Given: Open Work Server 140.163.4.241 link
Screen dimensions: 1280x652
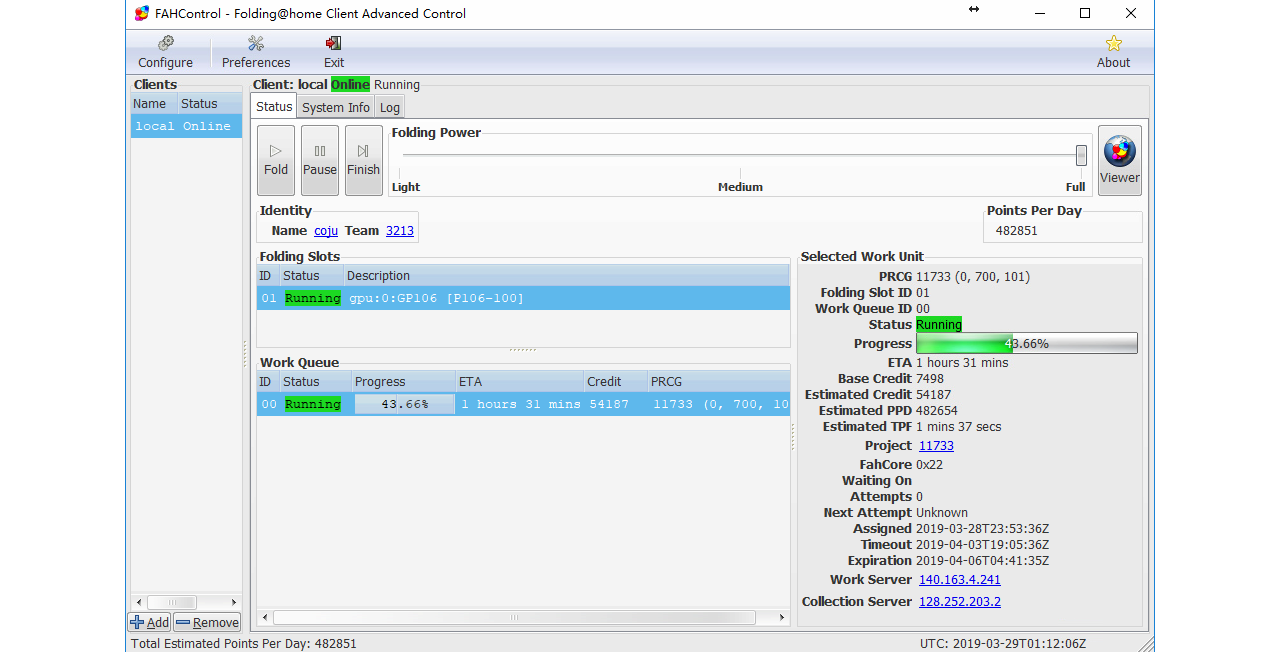Looking at the screenshot, I should 960,580.
